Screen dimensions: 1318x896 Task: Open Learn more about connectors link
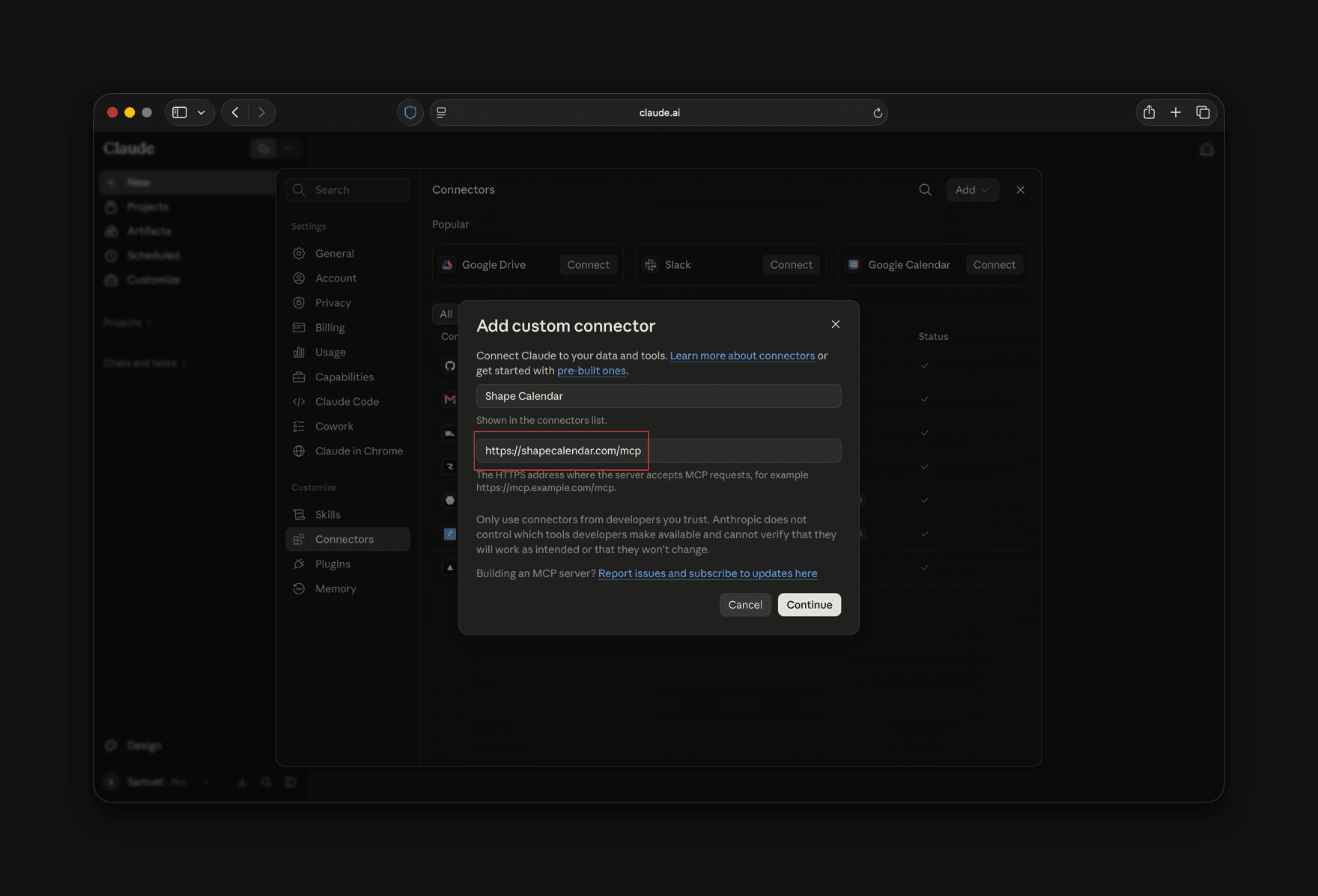point(742,356)
